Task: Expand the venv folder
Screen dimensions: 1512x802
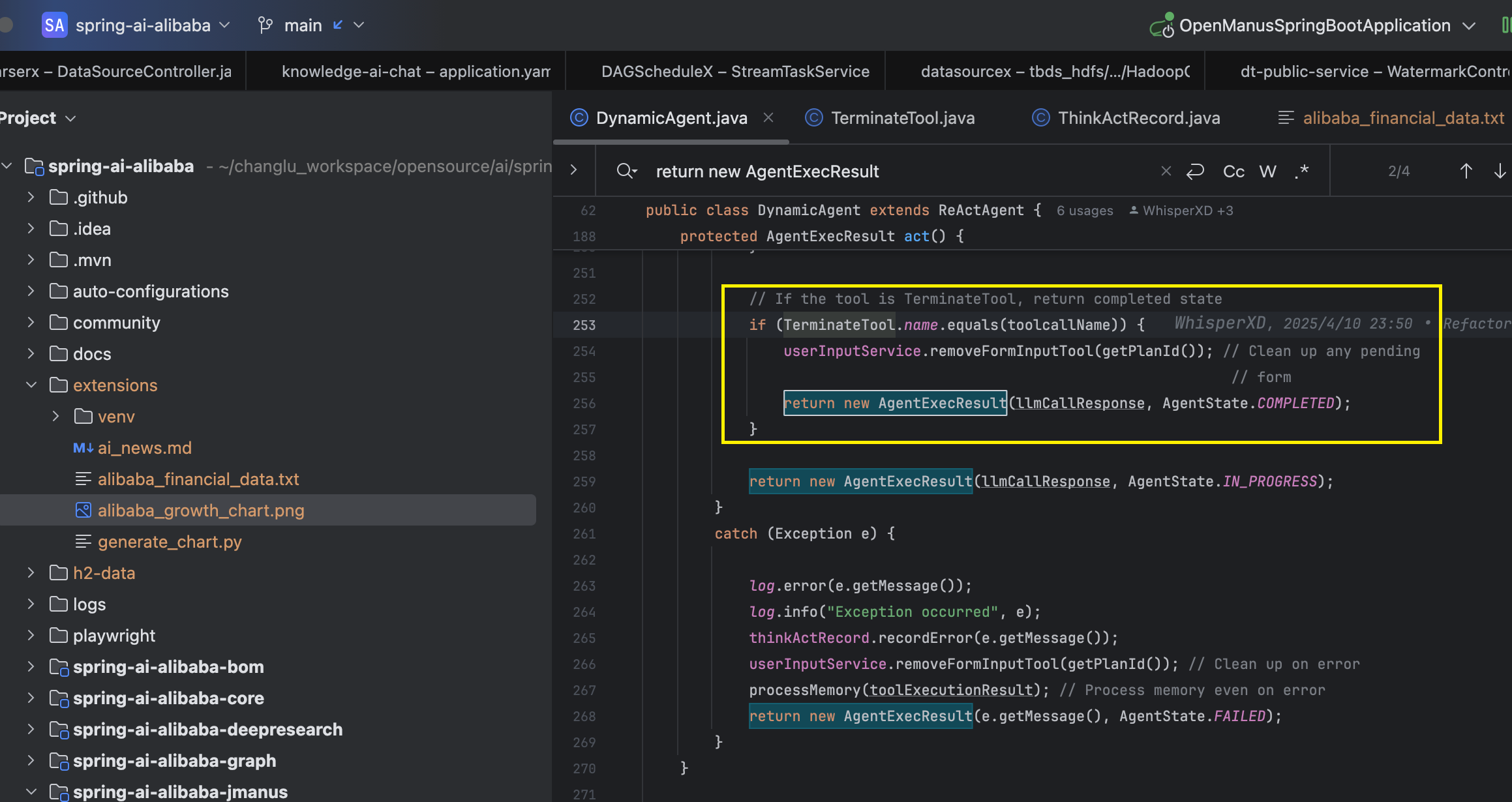Action: pos(55,416)
